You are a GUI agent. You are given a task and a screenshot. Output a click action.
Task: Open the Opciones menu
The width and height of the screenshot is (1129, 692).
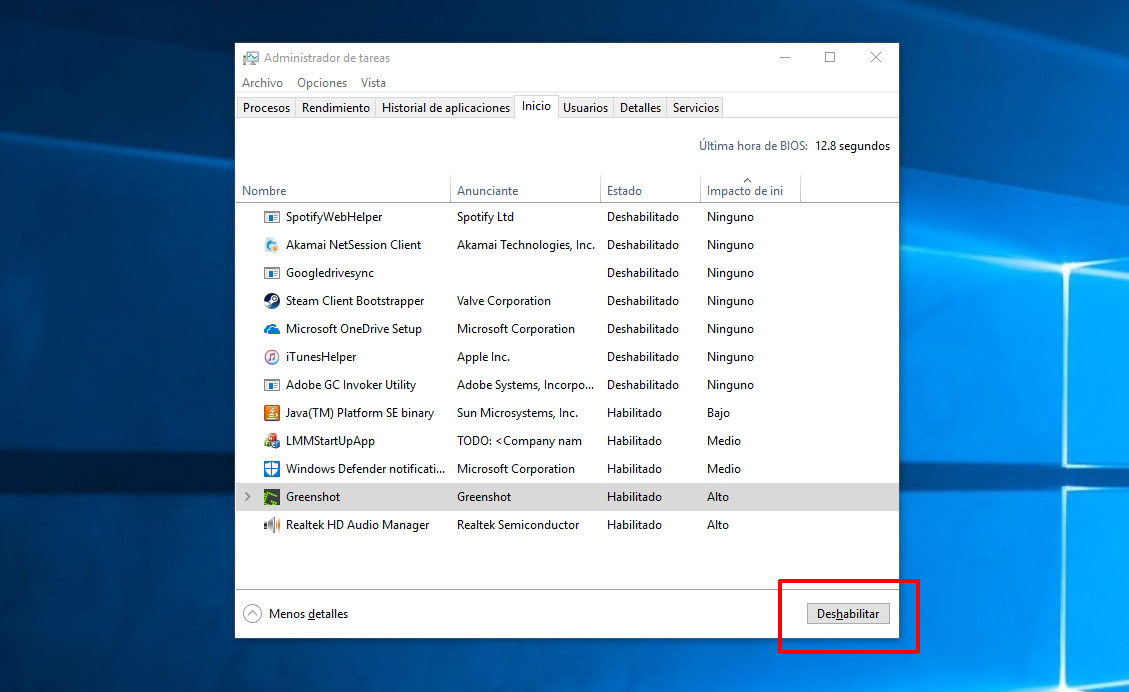pyautogui.click(x=321, y=82)
